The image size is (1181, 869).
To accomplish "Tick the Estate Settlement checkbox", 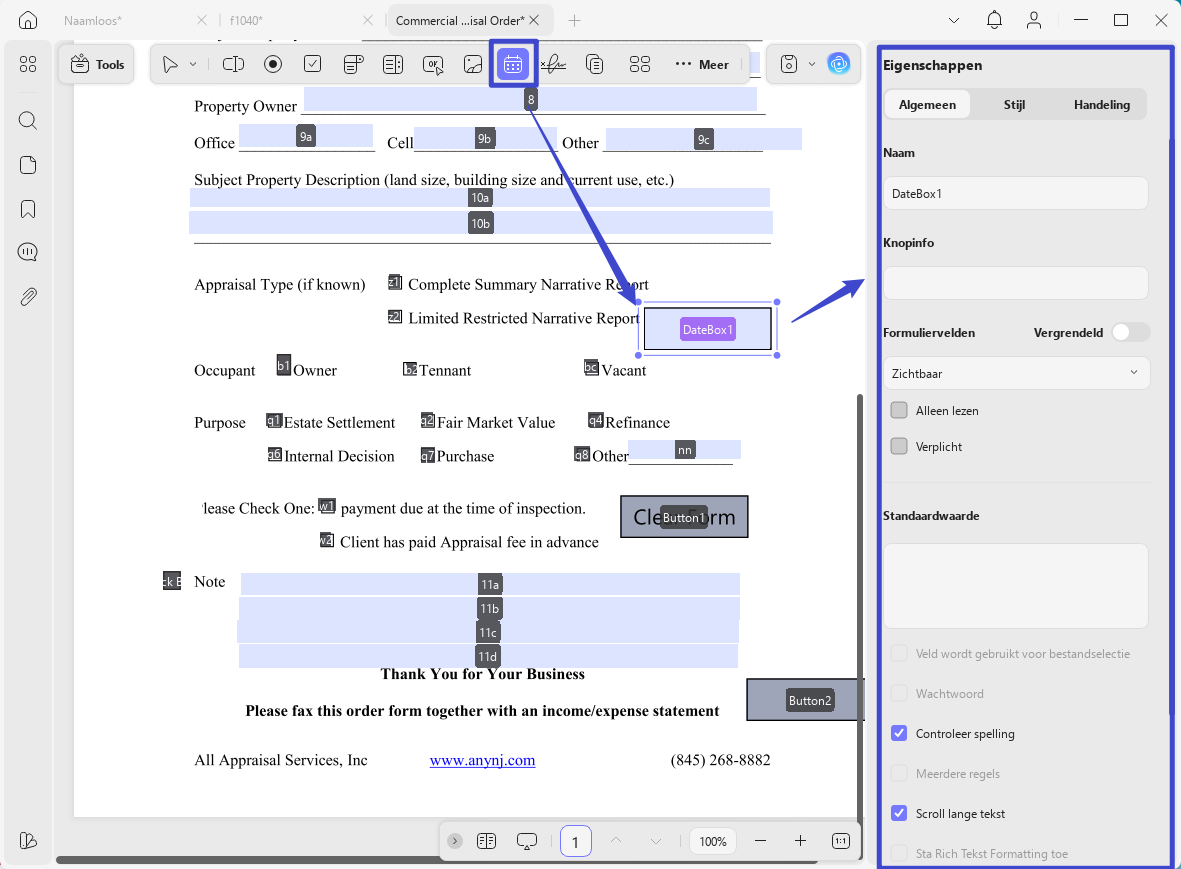I will point(273,421).
